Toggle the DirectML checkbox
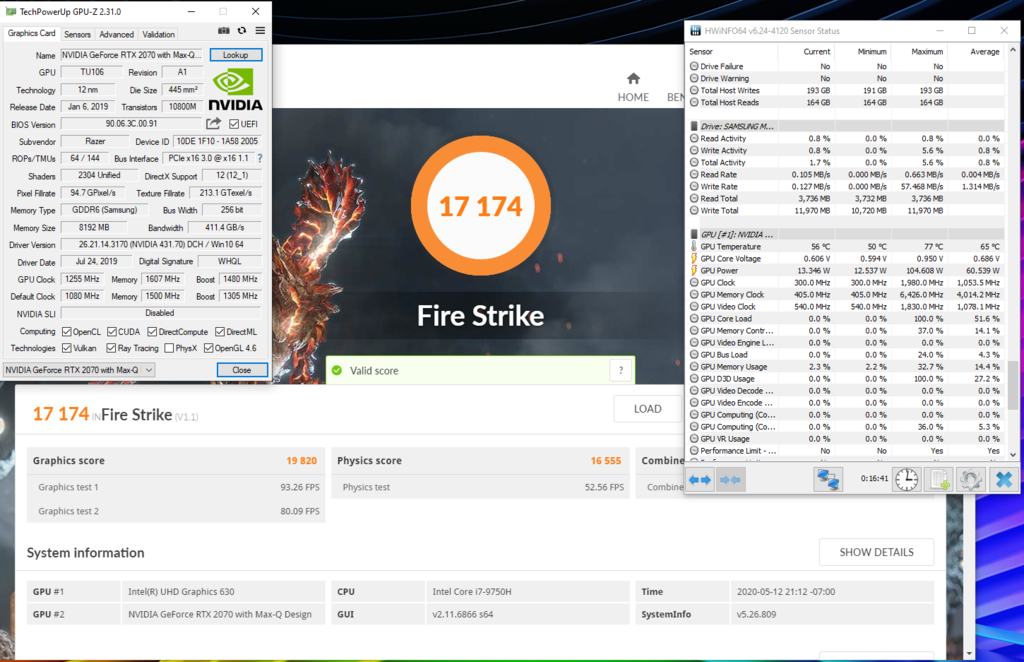The height and width of the screenshot is (662, 1024). click(220, 332)
